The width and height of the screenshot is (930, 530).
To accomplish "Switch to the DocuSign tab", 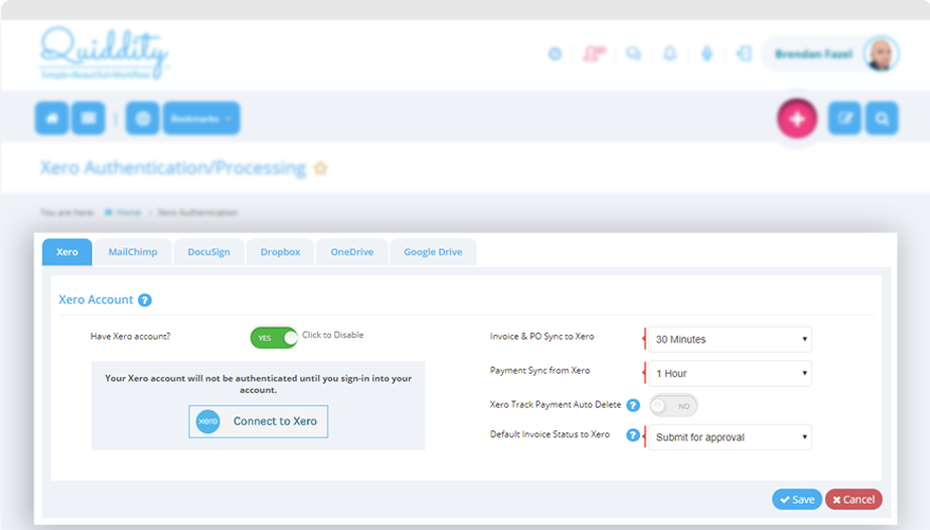I will point(209,252).
